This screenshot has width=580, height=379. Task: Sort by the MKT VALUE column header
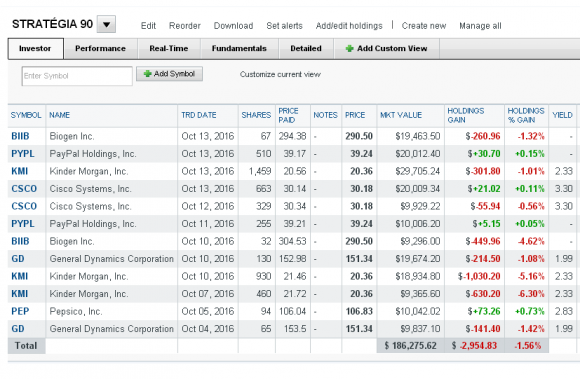coord(401,115)
